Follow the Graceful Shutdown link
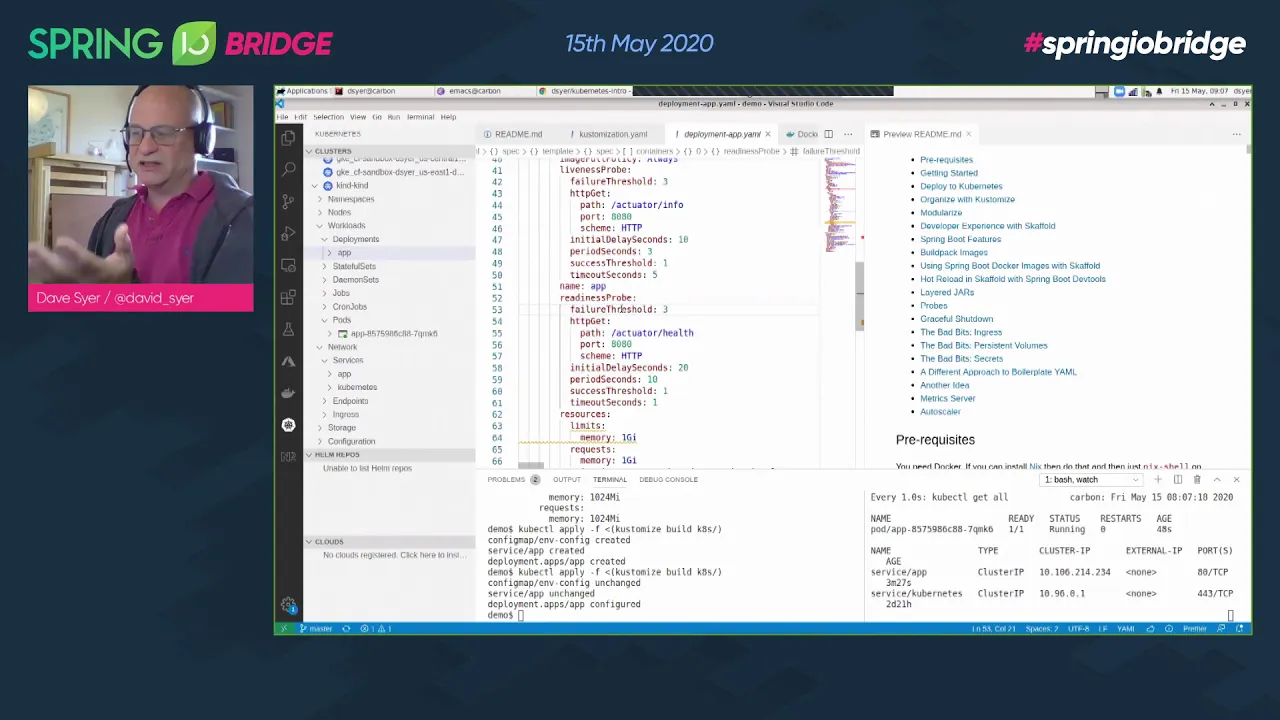Screen dimensions: 1280x720 pyautogui.click(x=957, y=319)
